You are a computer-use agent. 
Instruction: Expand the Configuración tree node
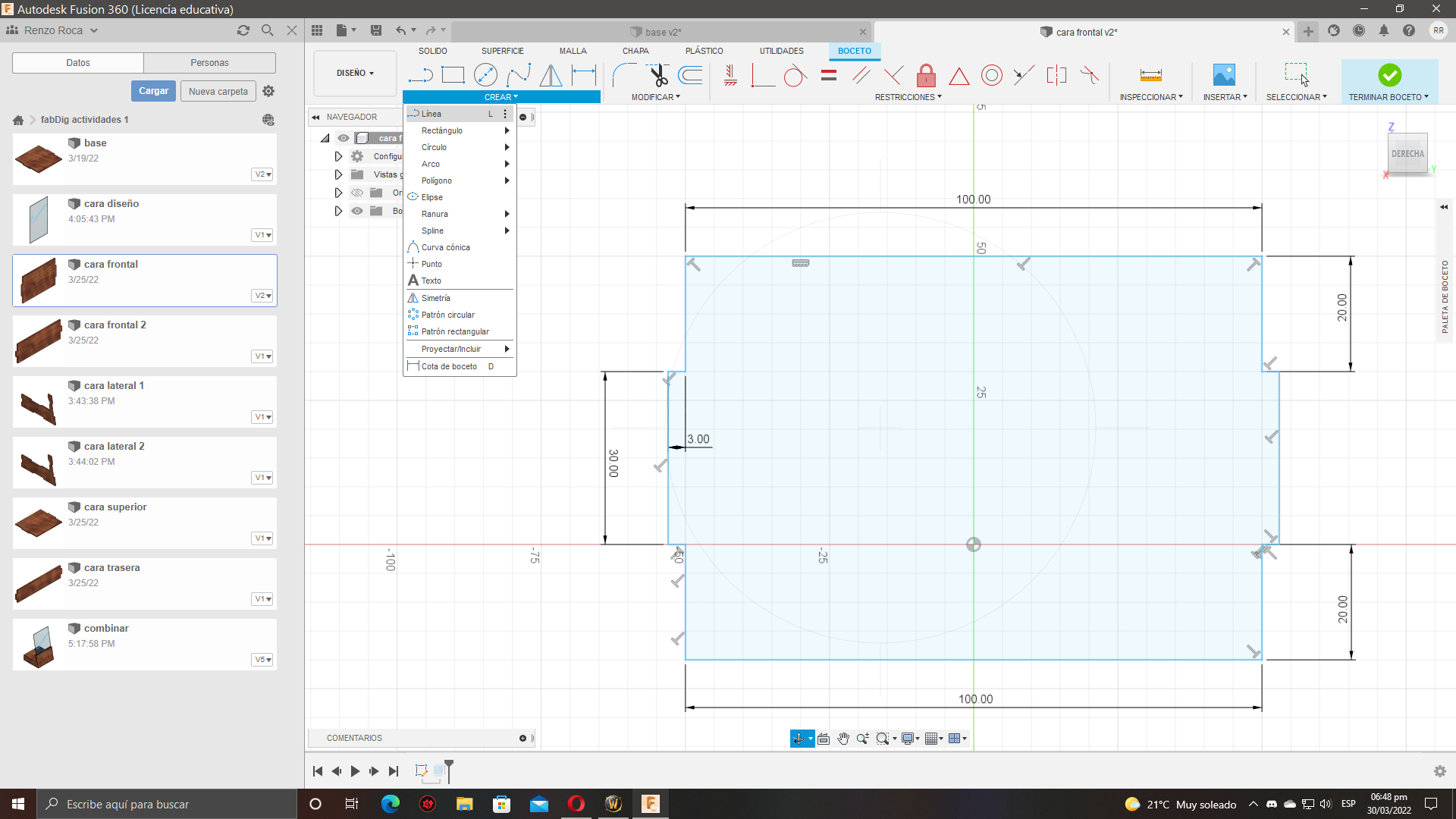[338, 156]
